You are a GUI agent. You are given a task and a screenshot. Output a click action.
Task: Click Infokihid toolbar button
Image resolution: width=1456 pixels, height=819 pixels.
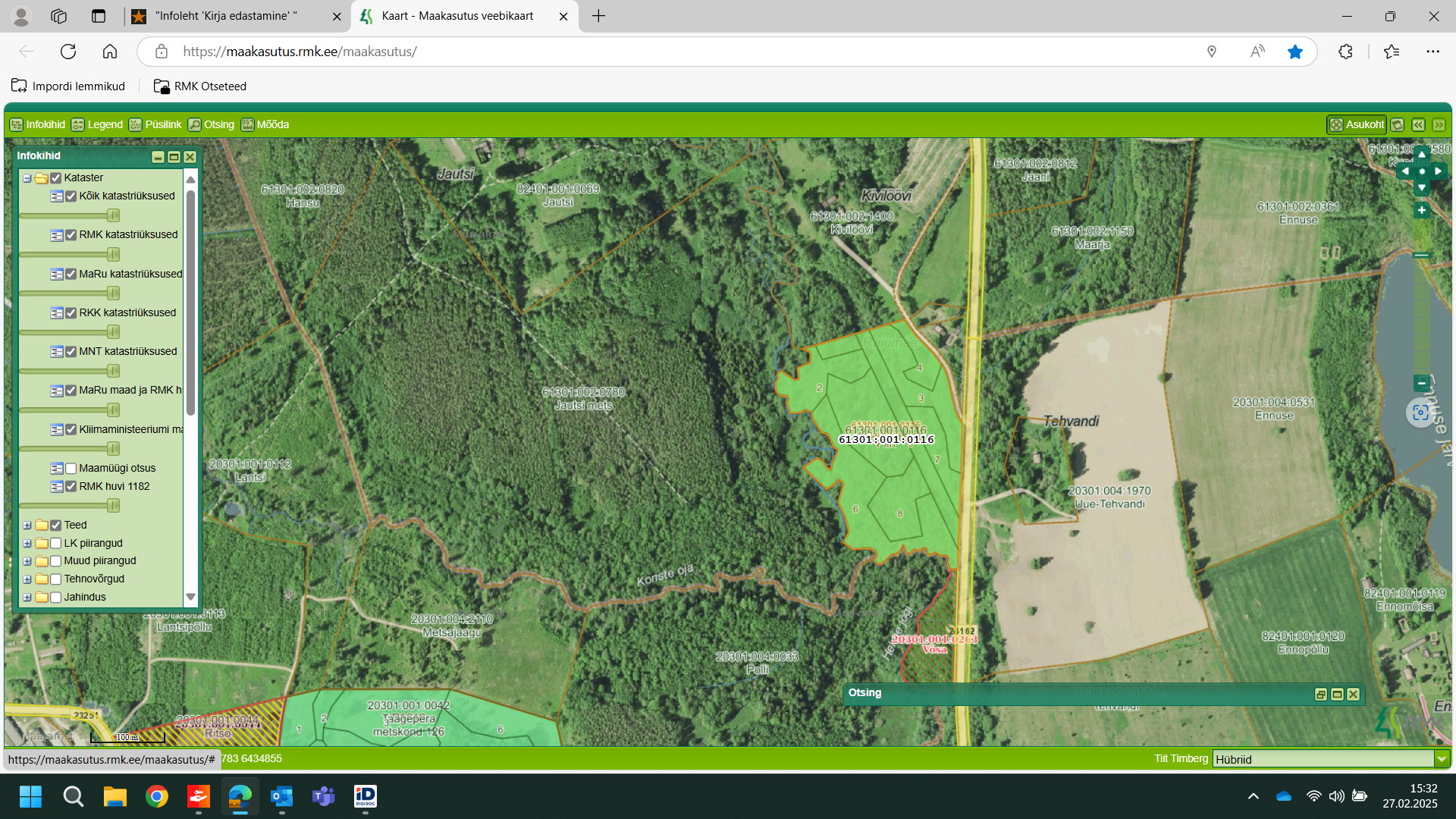(x=38, y=124)
